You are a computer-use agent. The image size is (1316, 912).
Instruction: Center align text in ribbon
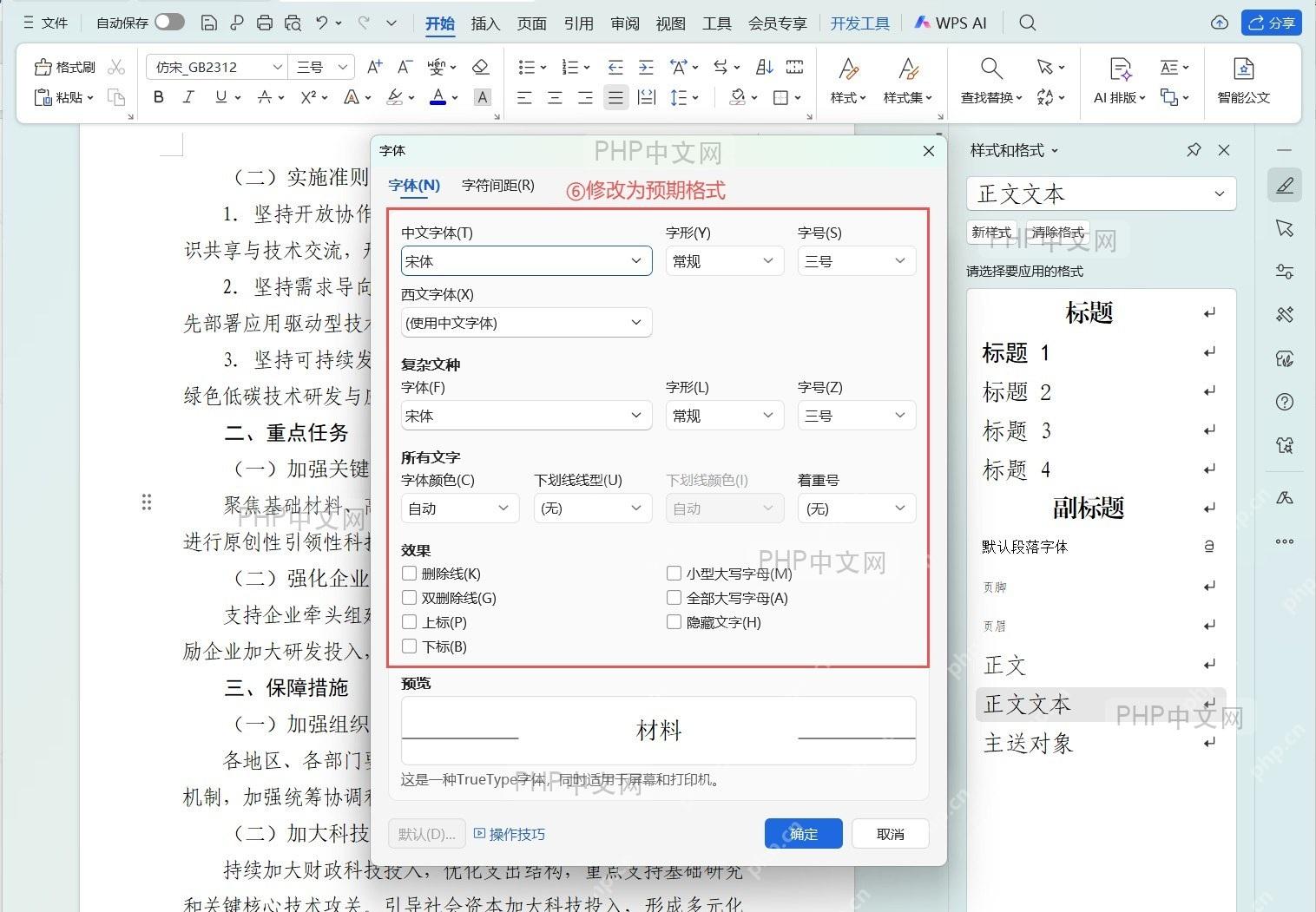[x=555, y=97]
